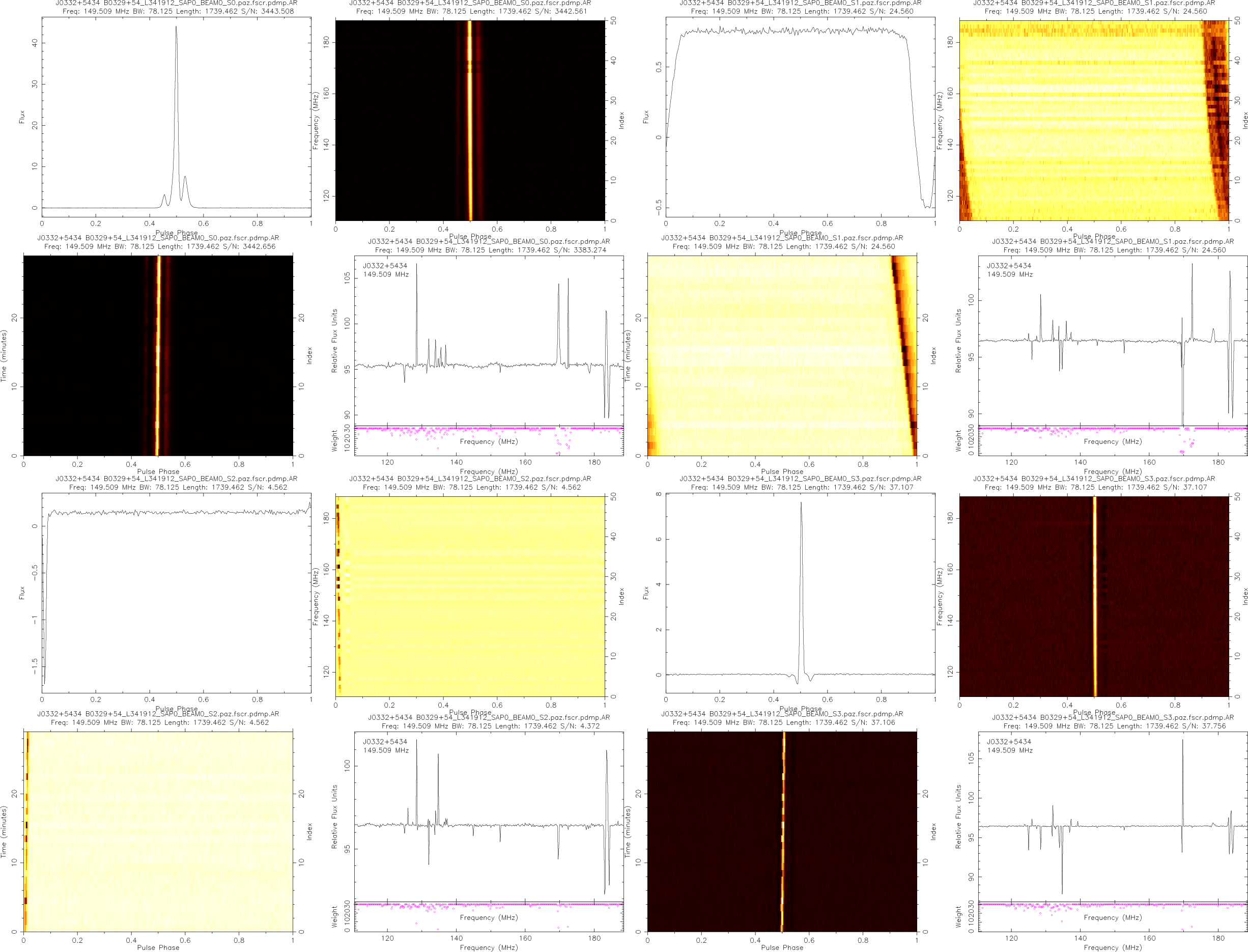The height and width of the screenshot is (952, 1248).
Task: Select the S3 time versus phase heatmap
Action: [782, 831]
